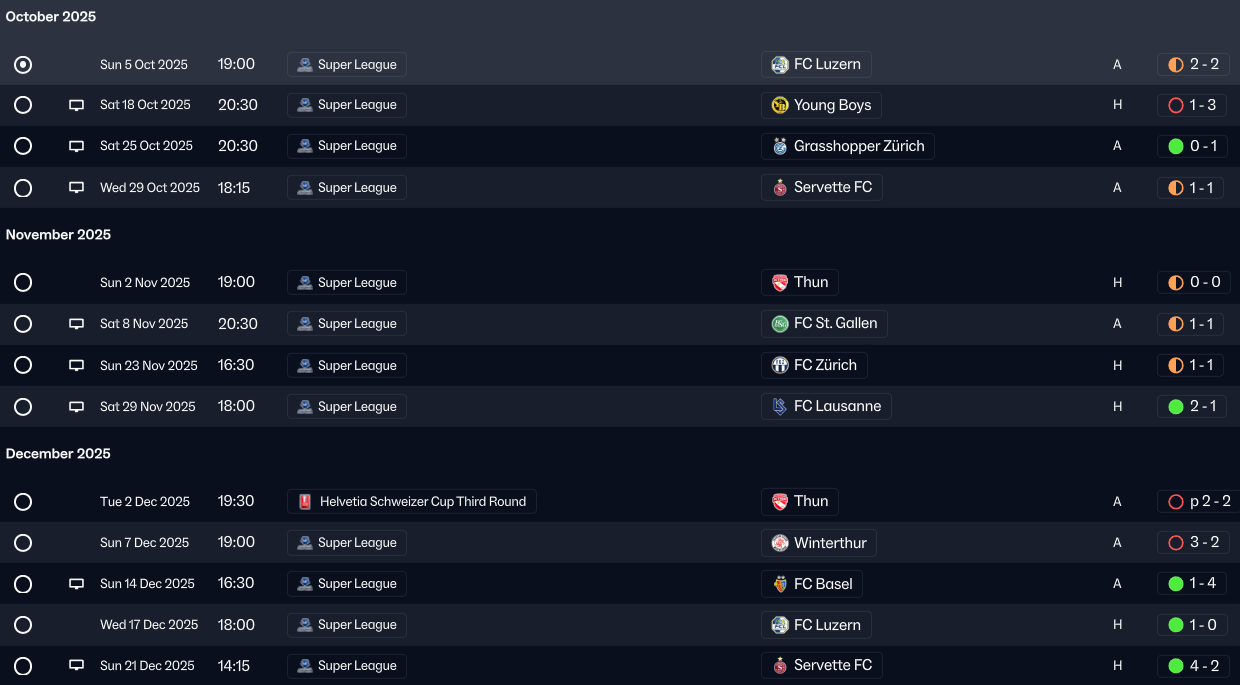Open Super League competition for FC Zürich match
The height and width of the screenshot is (685, 1240).
[x=347, y=366]
